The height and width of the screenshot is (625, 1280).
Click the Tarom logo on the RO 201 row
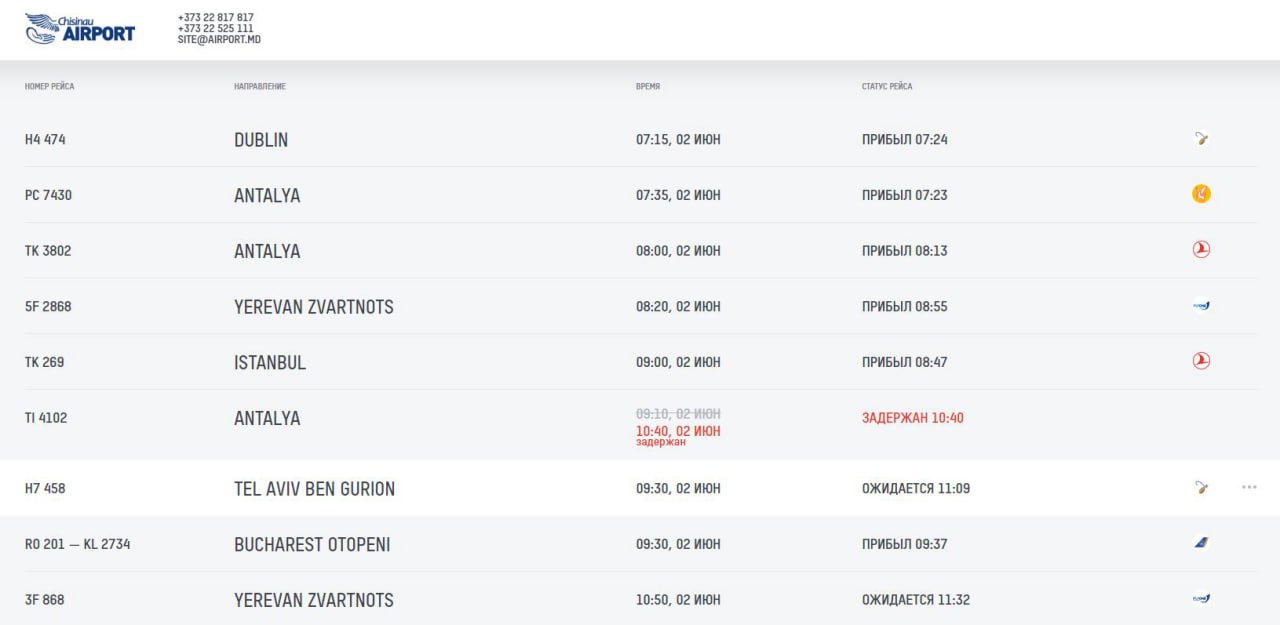pyautogui.click(x=1201, y=543)
